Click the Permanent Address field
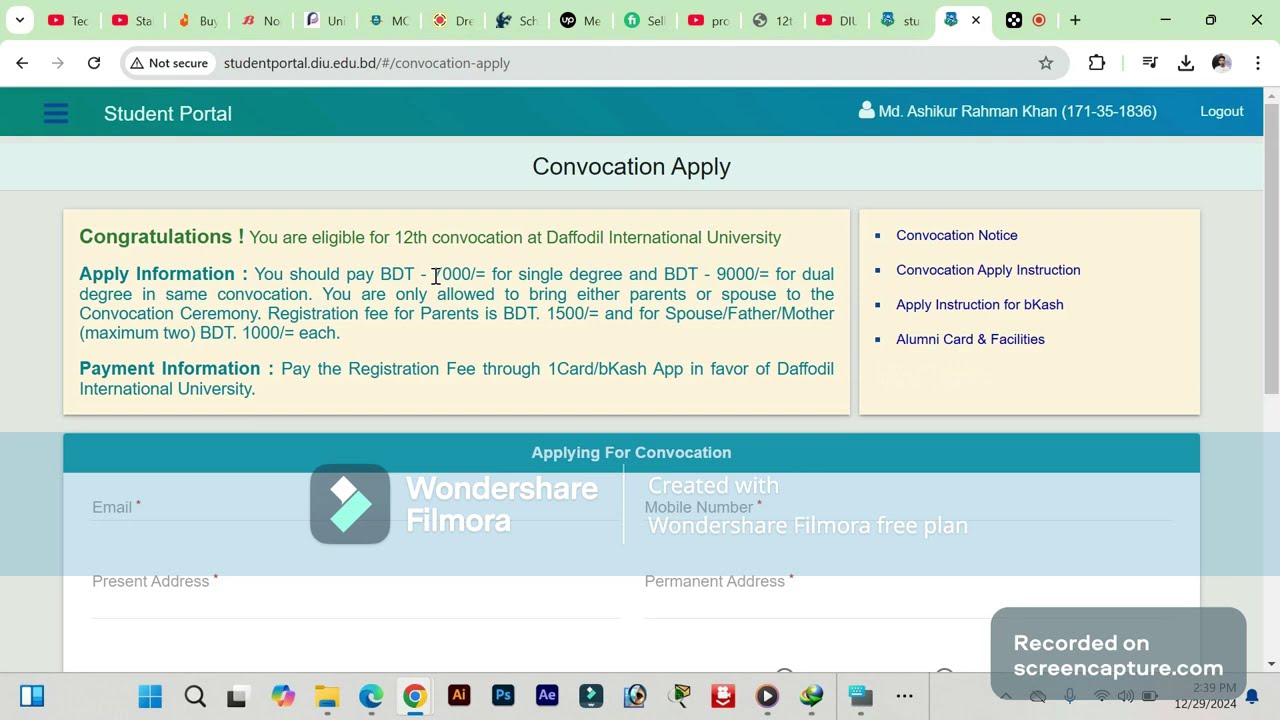This screenshot has width=1280, height=720. 908,595
